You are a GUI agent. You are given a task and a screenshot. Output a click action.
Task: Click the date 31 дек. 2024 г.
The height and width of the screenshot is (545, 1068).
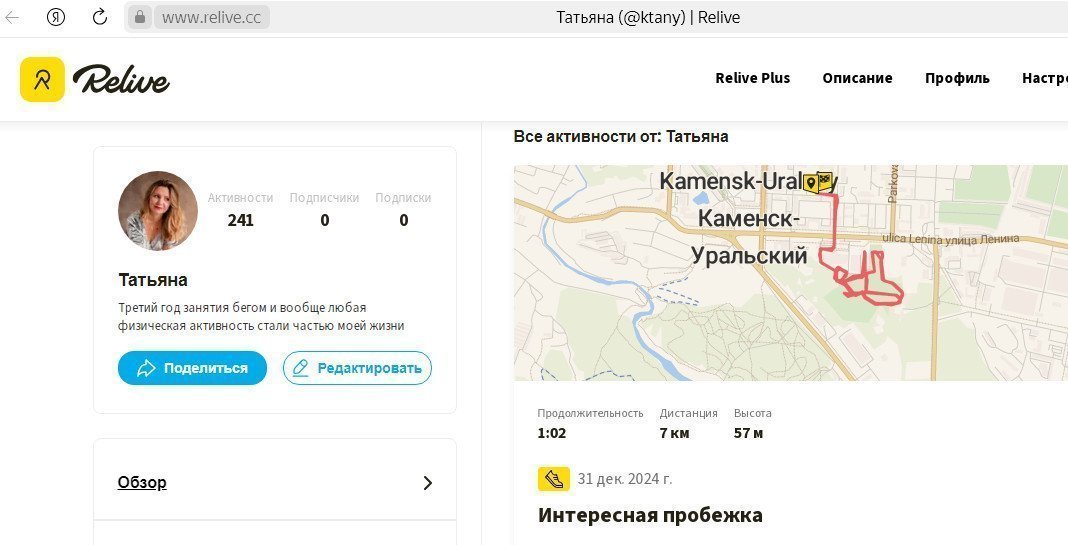(625, 479)
